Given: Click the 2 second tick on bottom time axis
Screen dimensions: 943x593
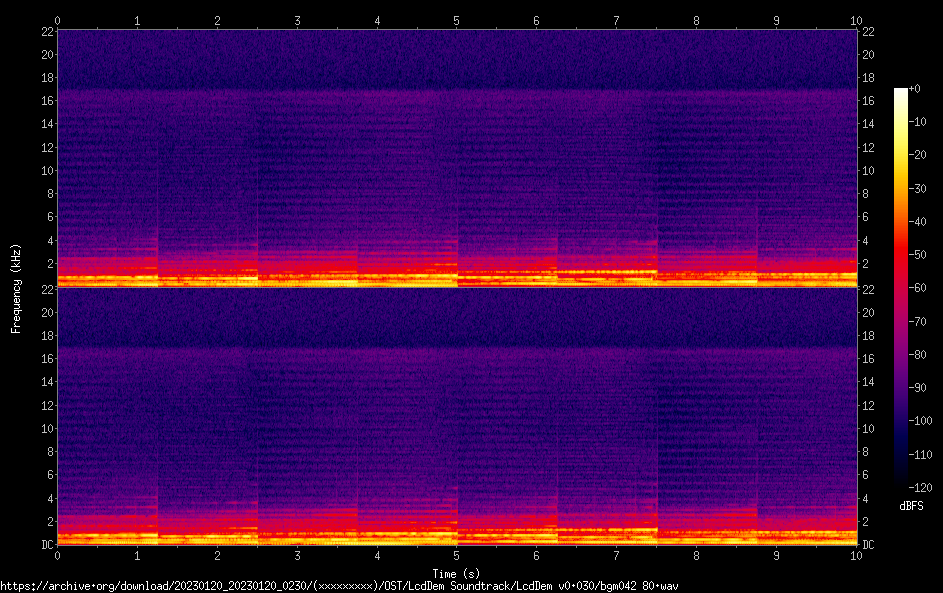Looking at the screenshot, I should [x=217, y=555].
